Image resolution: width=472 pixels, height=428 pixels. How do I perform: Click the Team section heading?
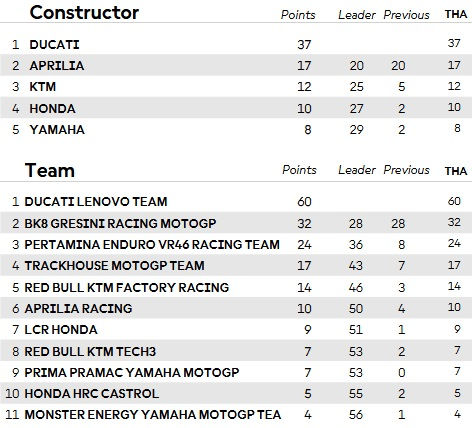(x=50, y=170)
